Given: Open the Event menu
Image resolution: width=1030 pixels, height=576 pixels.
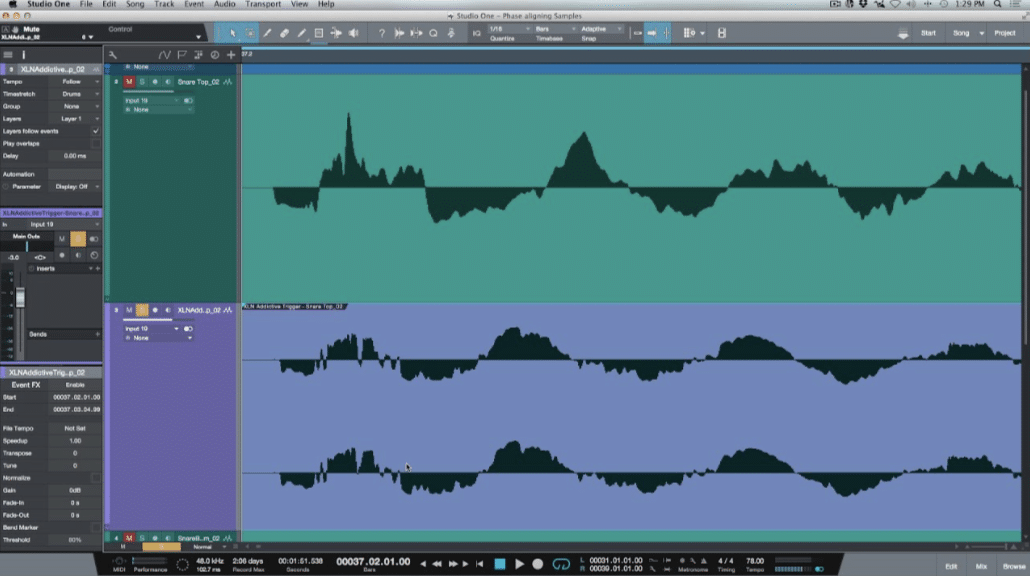Looking at the screenshot, I should tap(194, 4).
